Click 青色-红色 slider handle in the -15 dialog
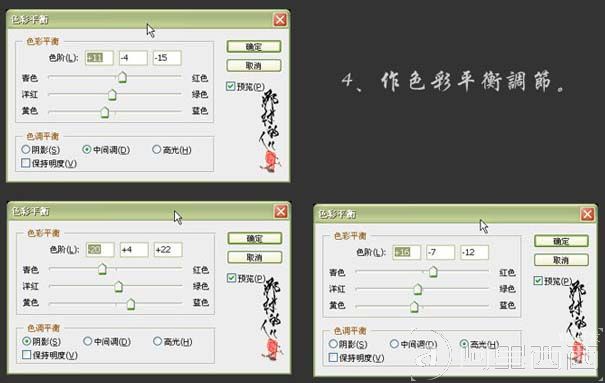Image resolution: width=605 pixels, height=383 pixels. (x=122, y=77)
